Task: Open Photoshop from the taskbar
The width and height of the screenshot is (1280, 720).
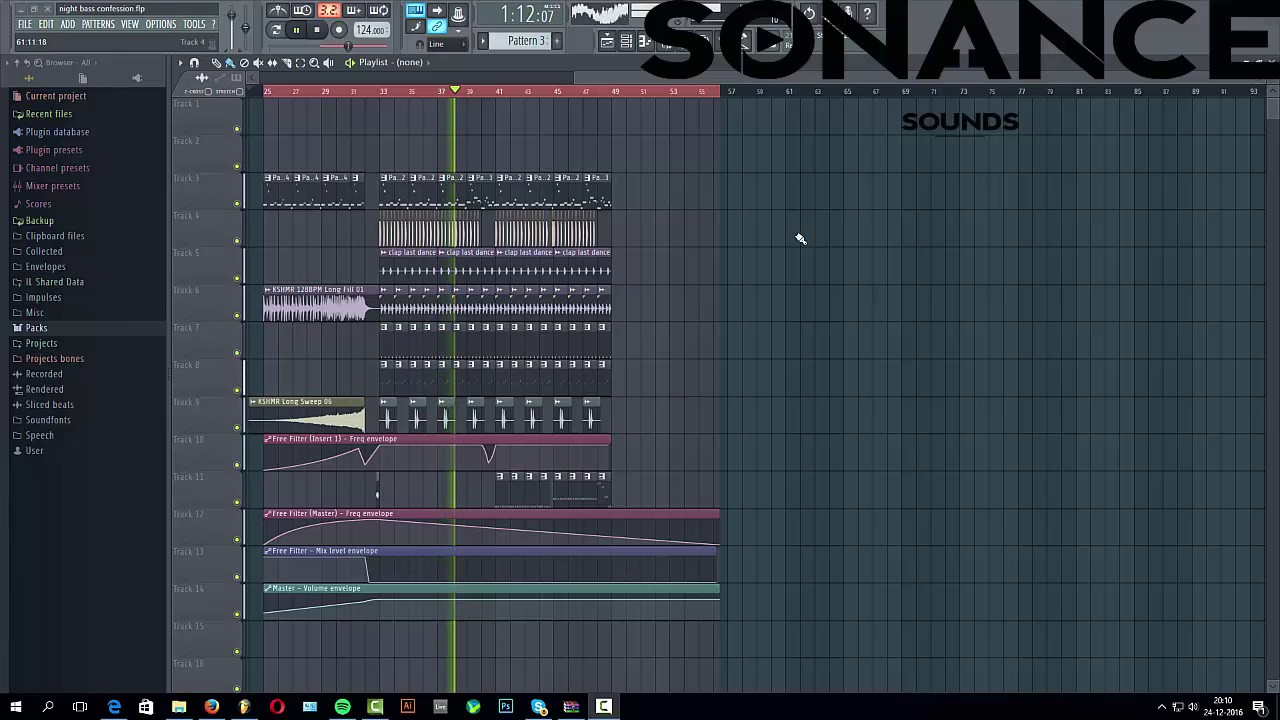Action: [506, 707]
